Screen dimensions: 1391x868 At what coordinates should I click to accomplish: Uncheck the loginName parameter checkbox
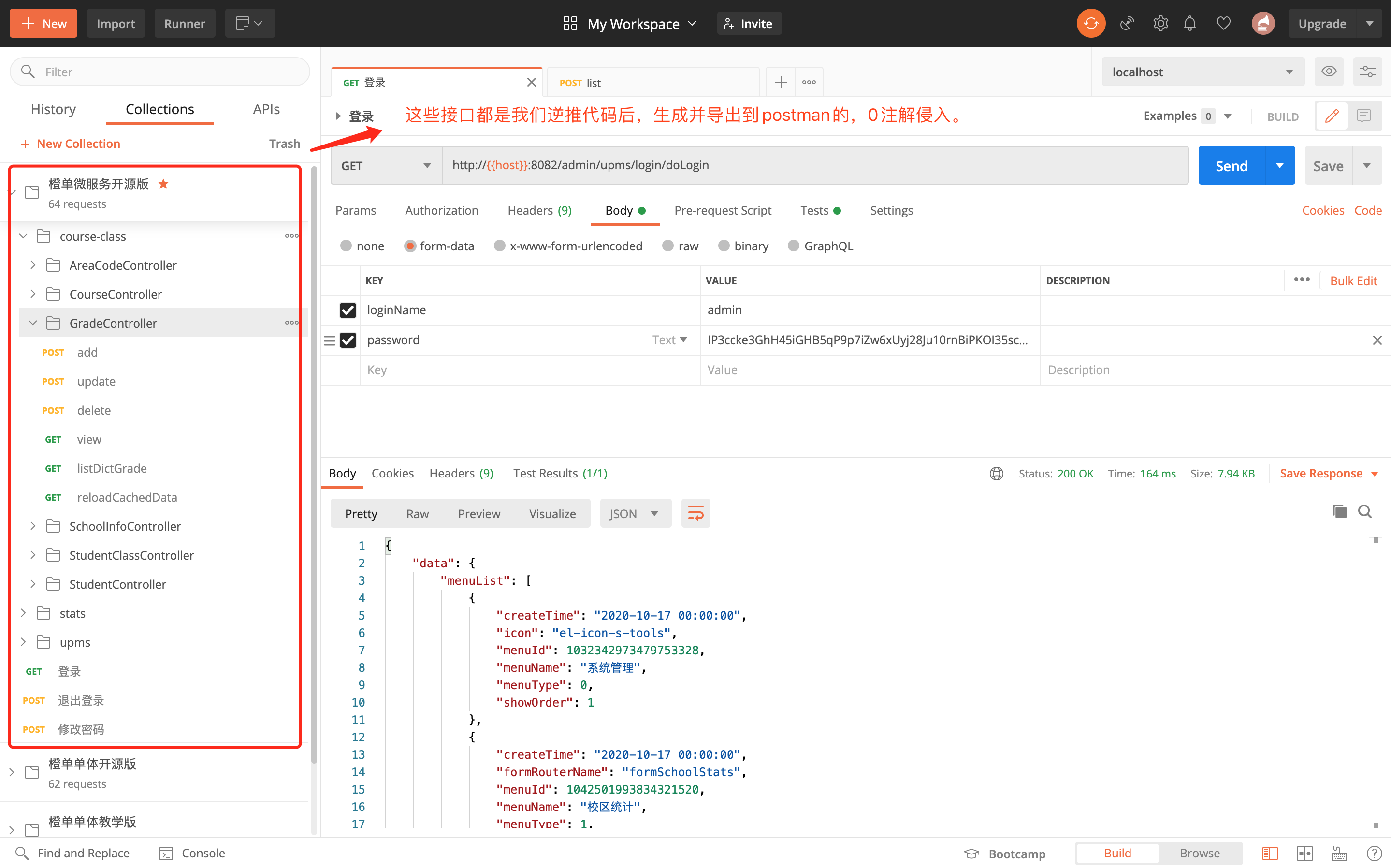coord(348,310)
